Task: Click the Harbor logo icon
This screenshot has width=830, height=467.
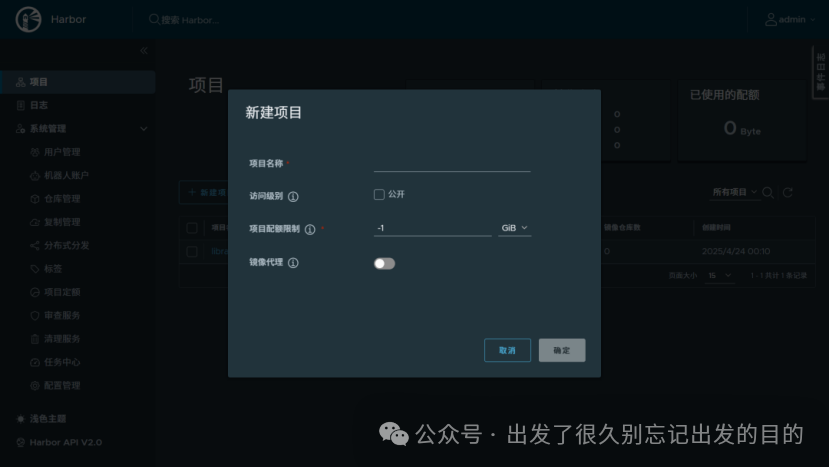Action: (29, 20)
